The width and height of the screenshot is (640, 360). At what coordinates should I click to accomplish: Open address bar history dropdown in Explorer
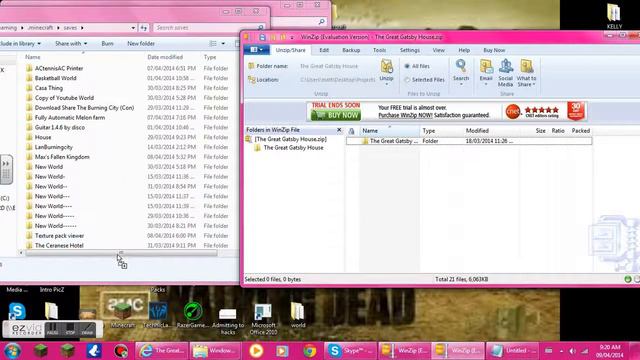(x=133, y=28)
